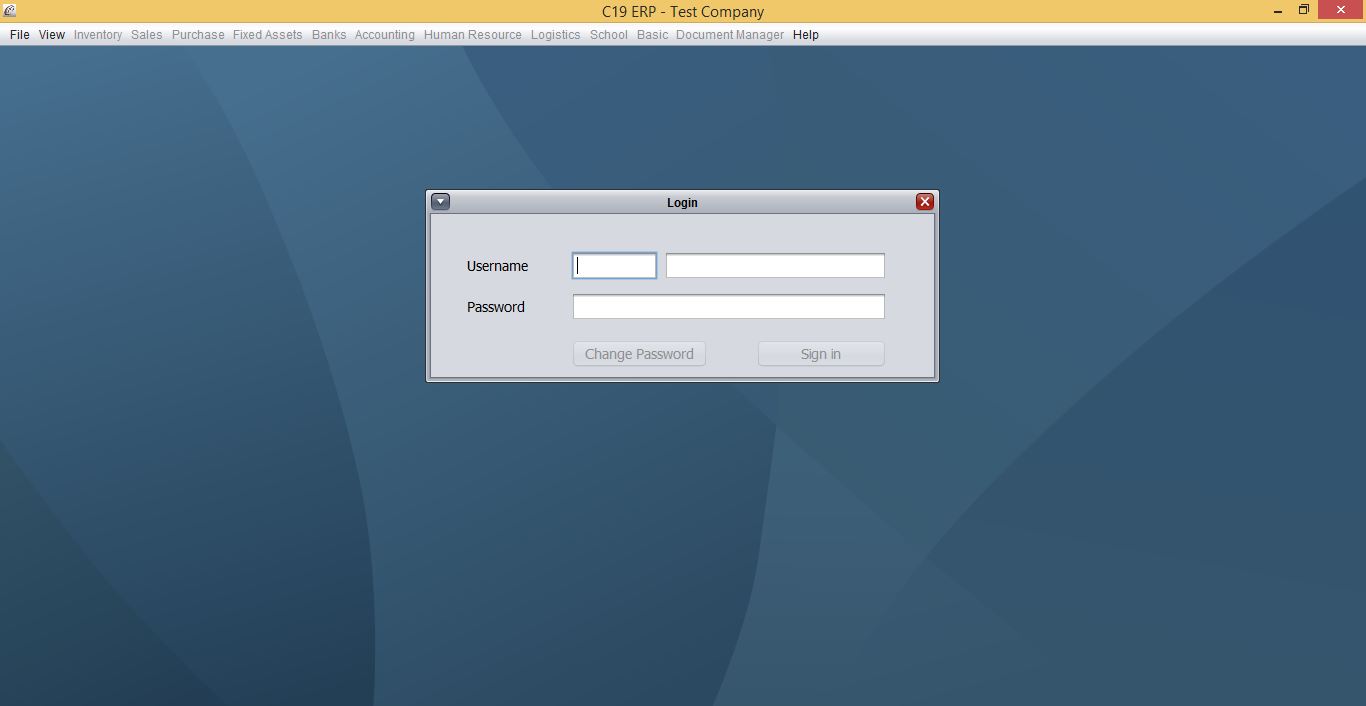This screenshot has height=706, width=1366.
Task: Open the Help menu
Action: (x=805, y=35)
